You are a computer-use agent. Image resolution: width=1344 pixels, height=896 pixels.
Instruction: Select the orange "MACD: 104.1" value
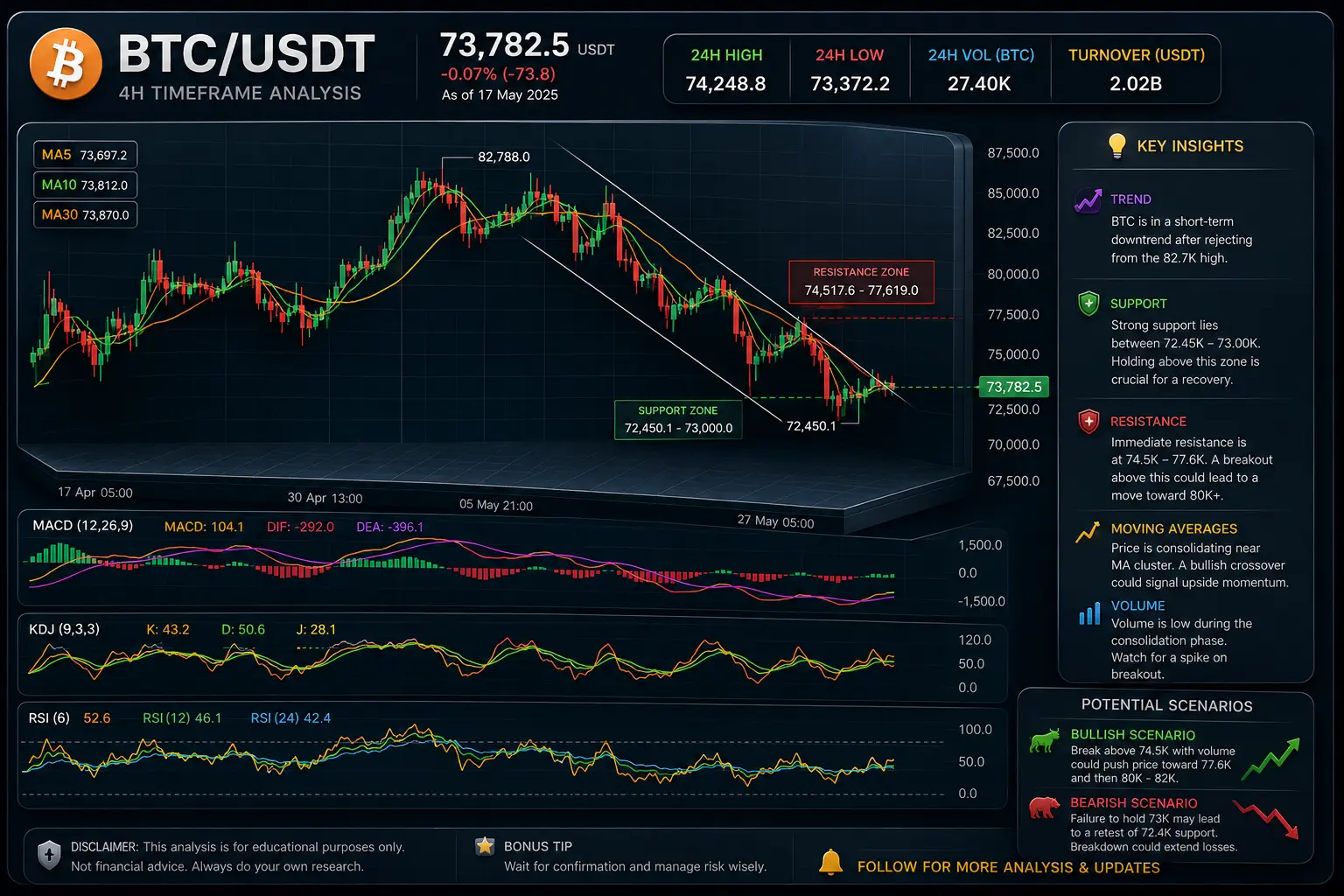coord(204,527)
